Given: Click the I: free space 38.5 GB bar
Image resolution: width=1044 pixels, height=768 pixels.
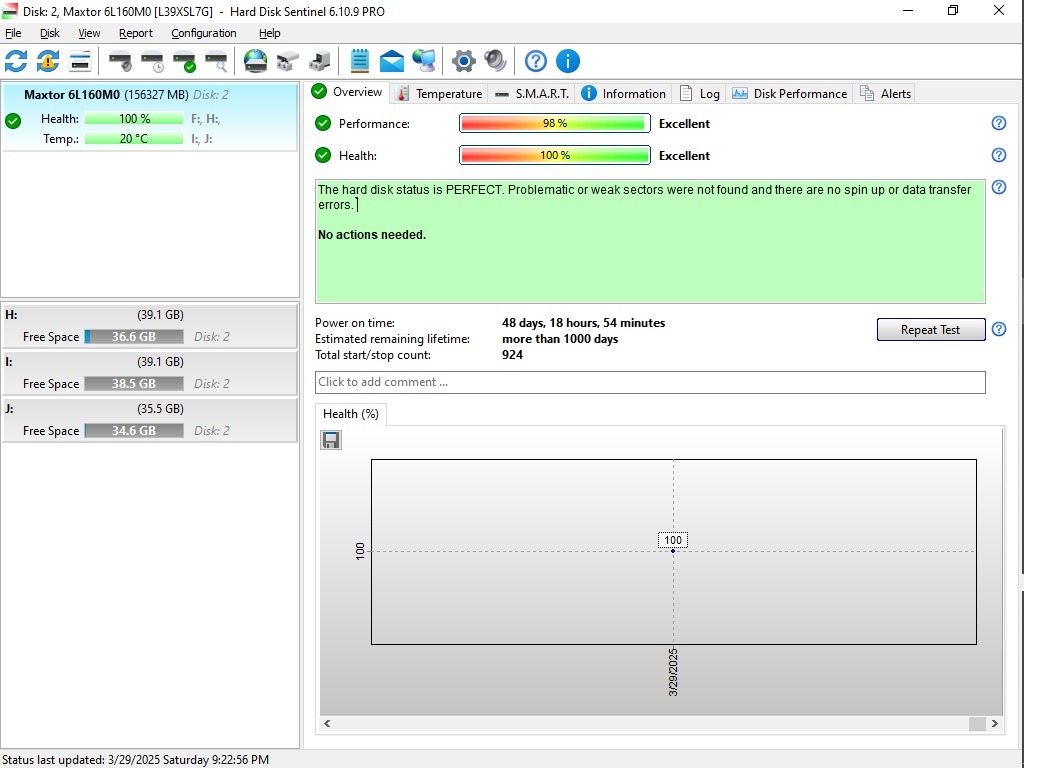Looking at the screenshot, I should [134, 384].
